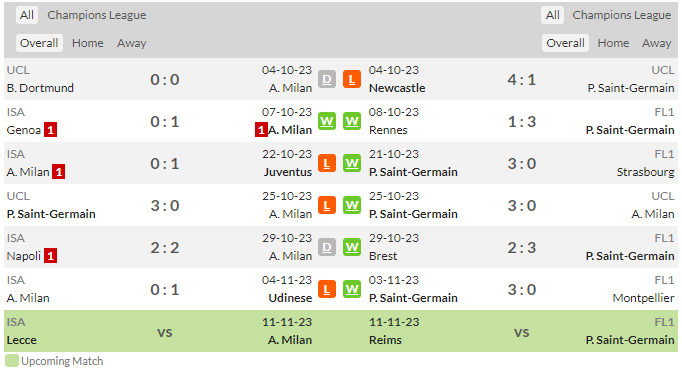Select the right Champions League filter
The height and width of the screenshot is (382, 682).
coord(622,15)
